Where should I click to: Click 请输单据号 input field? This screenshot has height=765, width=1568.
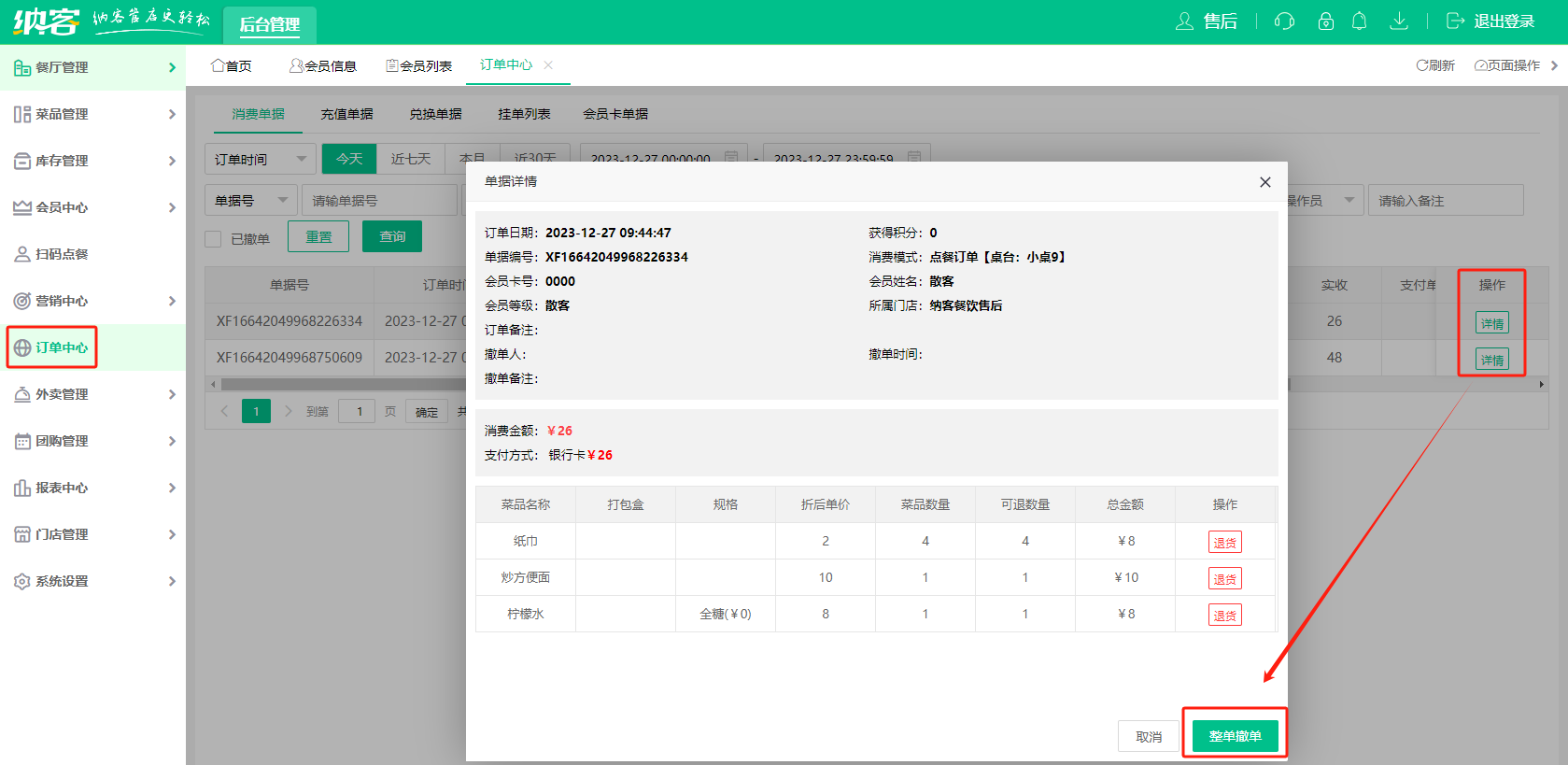379,200
